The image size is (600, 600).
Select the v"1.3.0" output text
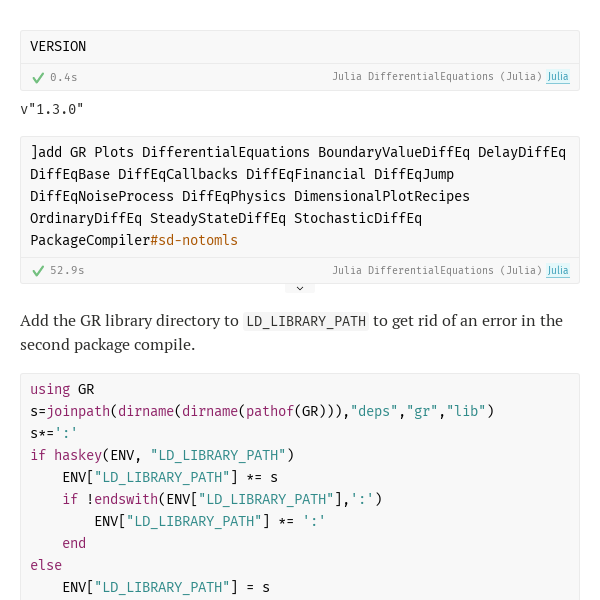pyautogui.click(x=52, y=109)
